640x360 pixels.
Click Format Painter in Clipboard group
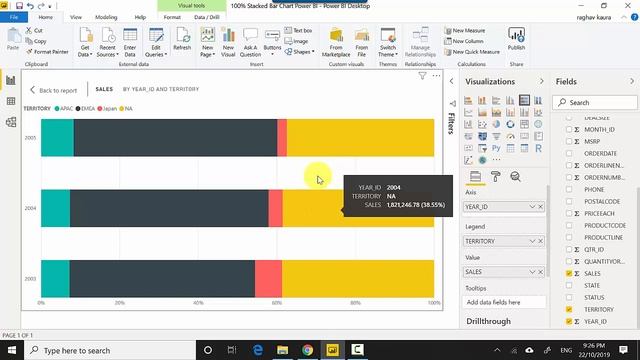[47, 52]
